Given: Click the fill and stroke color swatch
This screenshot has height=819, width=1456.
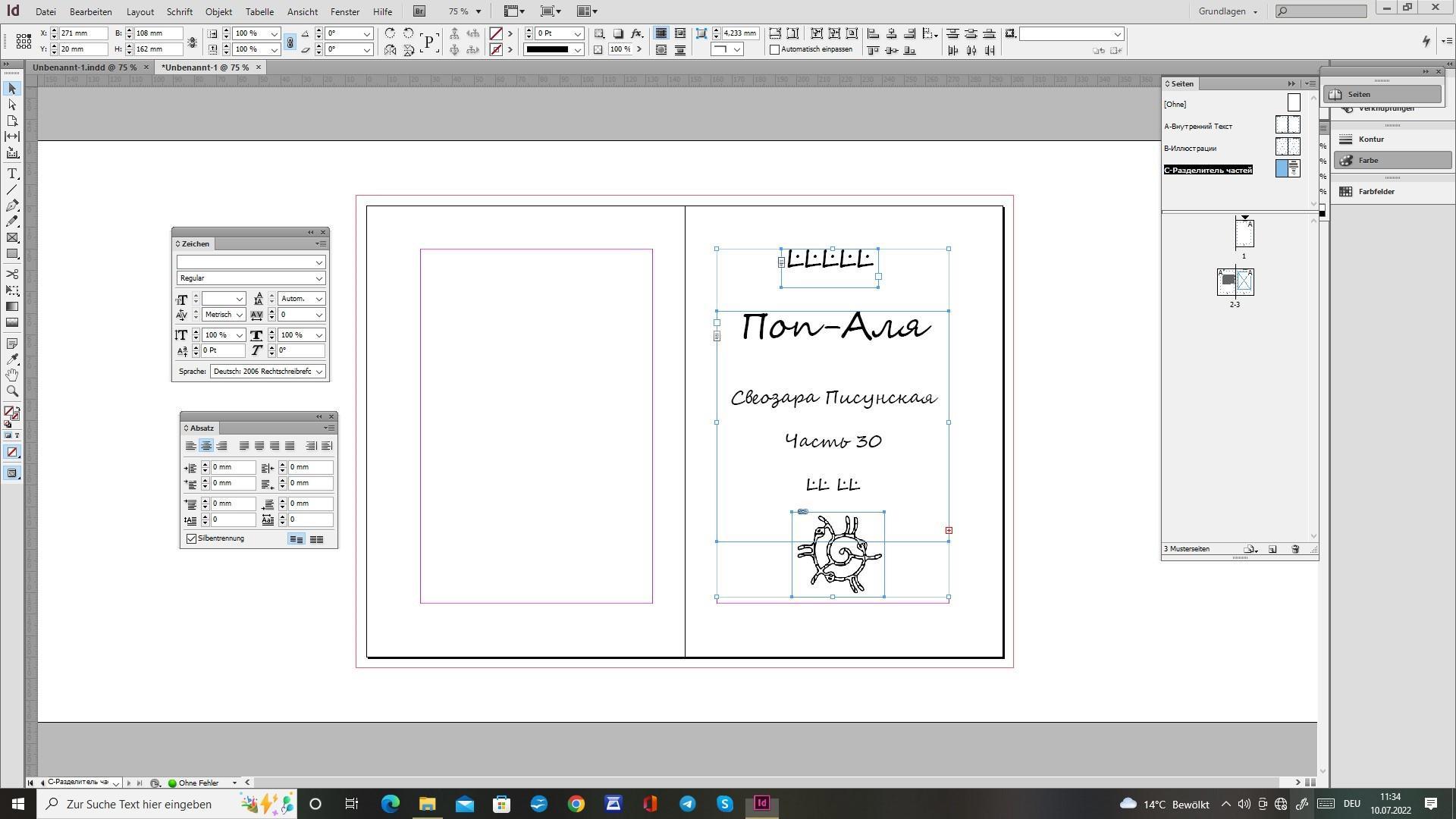Looking at the screenshot, I should 11,413.
